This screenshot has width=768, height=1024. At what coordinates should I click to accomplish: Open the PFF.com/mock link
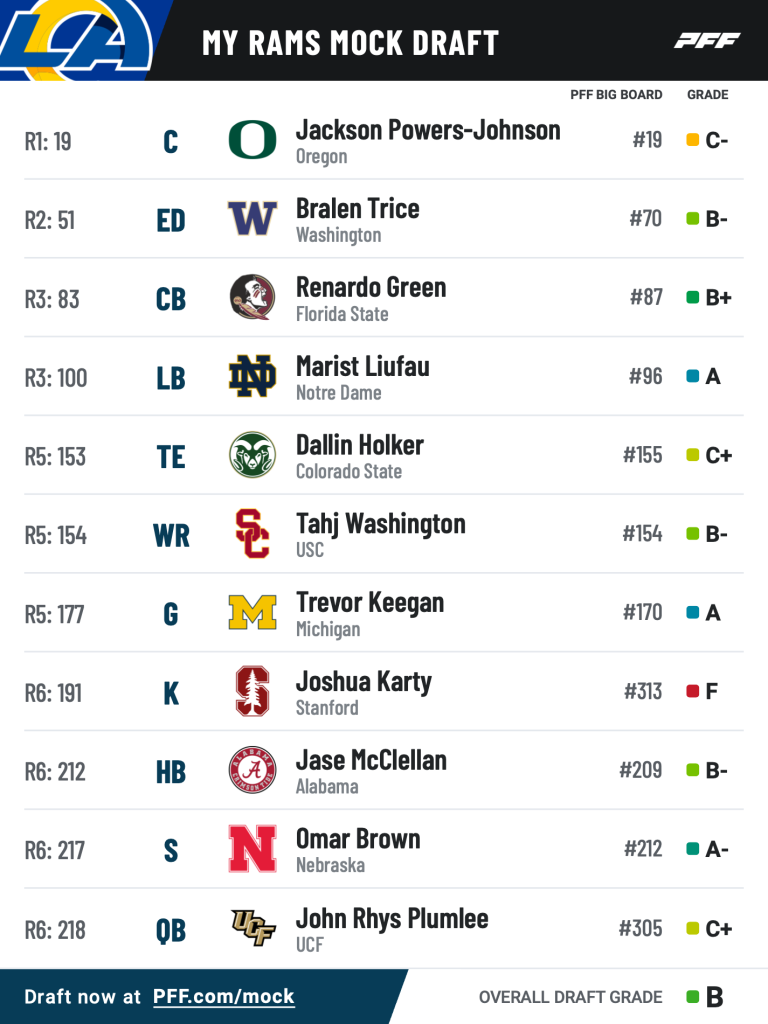pos(224,997)
